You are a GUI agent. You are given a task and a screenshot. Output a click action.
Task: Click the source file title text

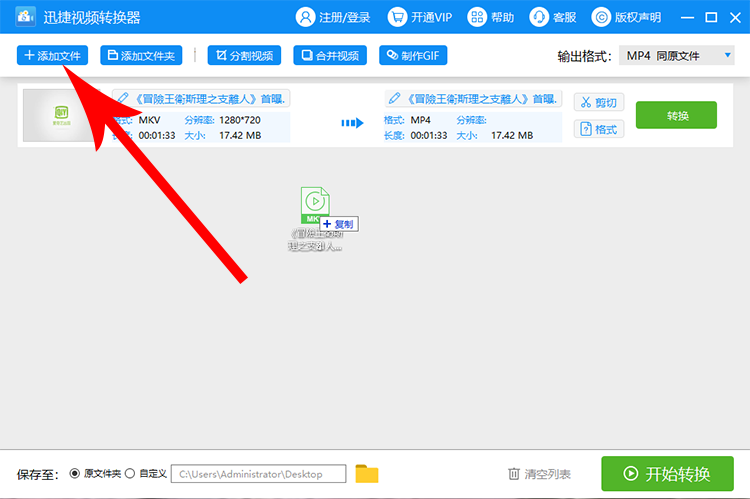(210, 99)
